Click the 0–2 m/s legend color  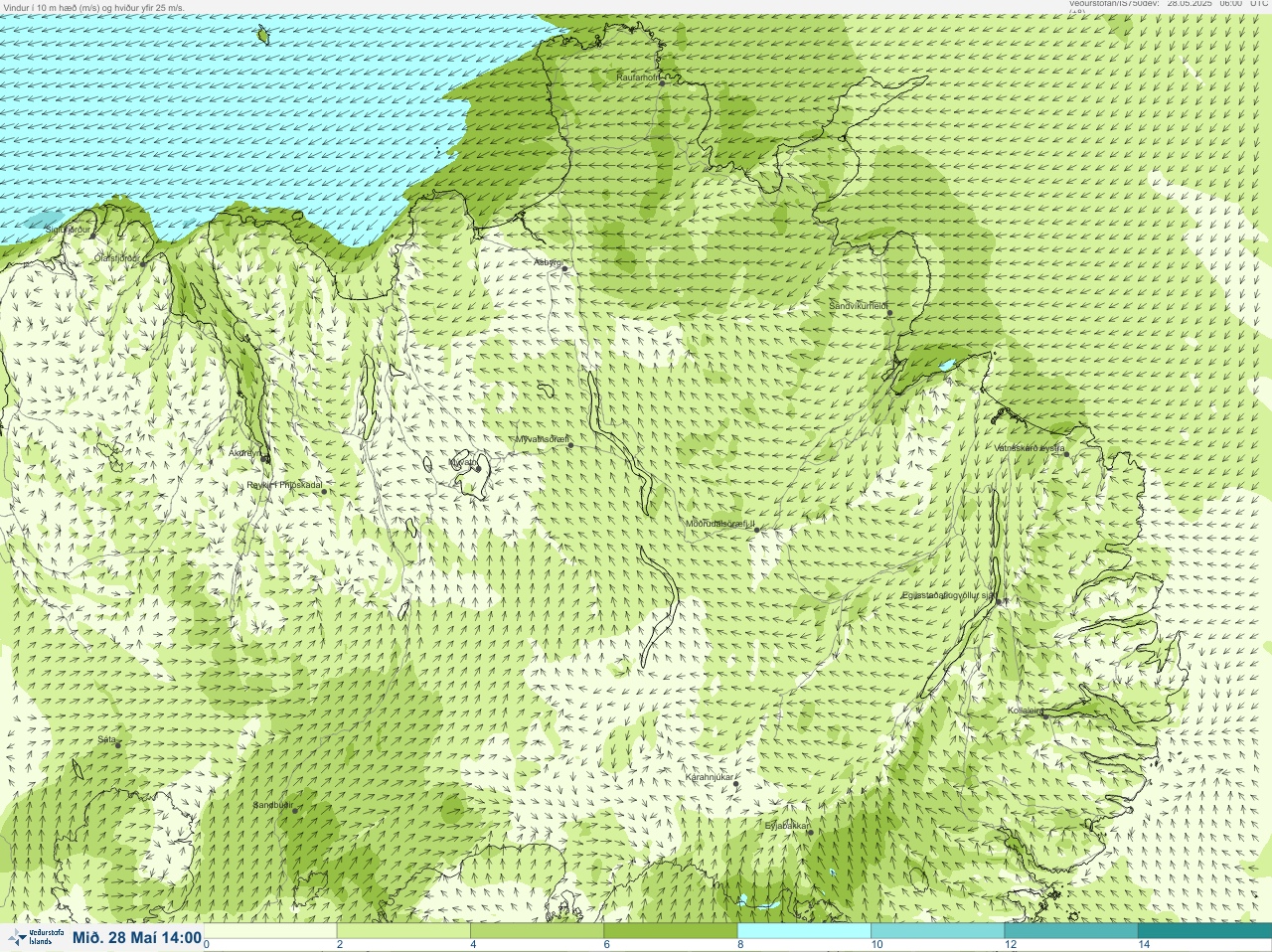tap(270, 931)
